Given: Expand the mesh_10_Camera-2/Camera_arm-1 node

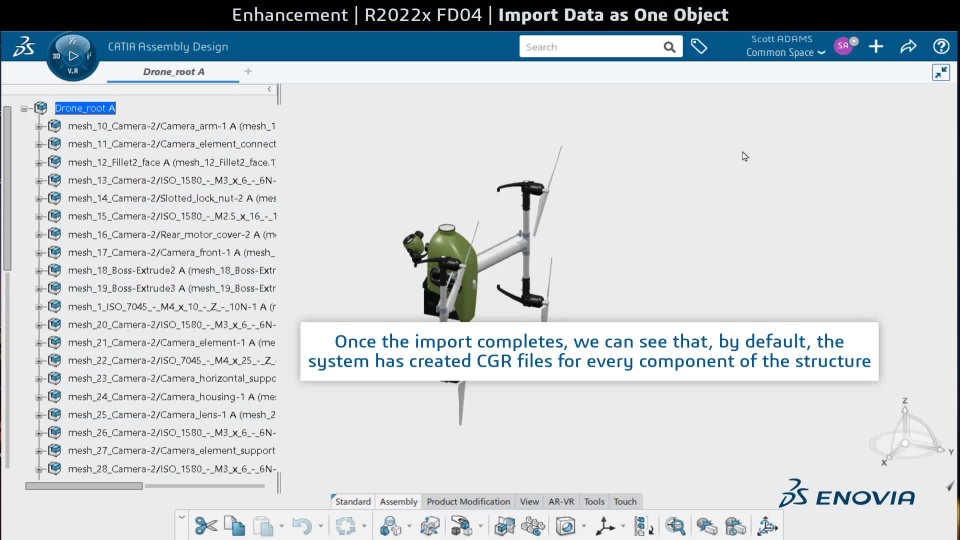Looking at the screenshot, I should click(39, 126).
